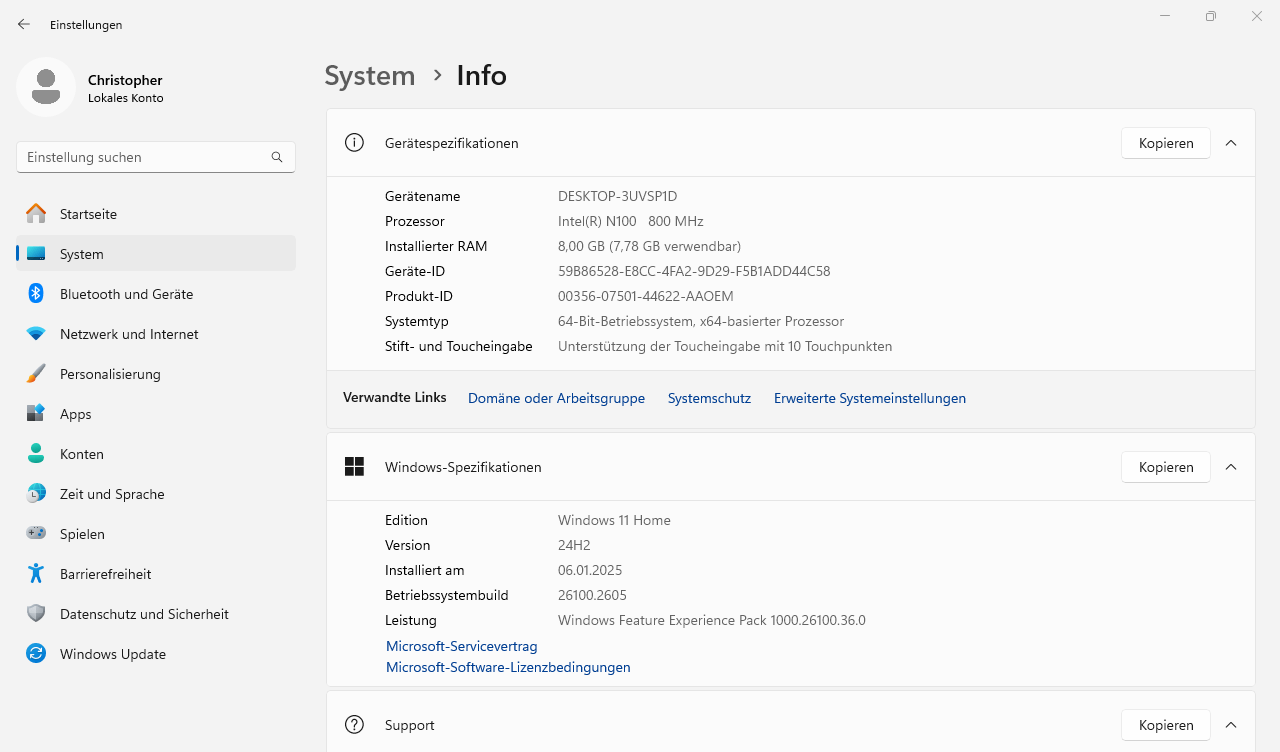Open Erweiterte Systemeinstellungen link

[870, 398]
